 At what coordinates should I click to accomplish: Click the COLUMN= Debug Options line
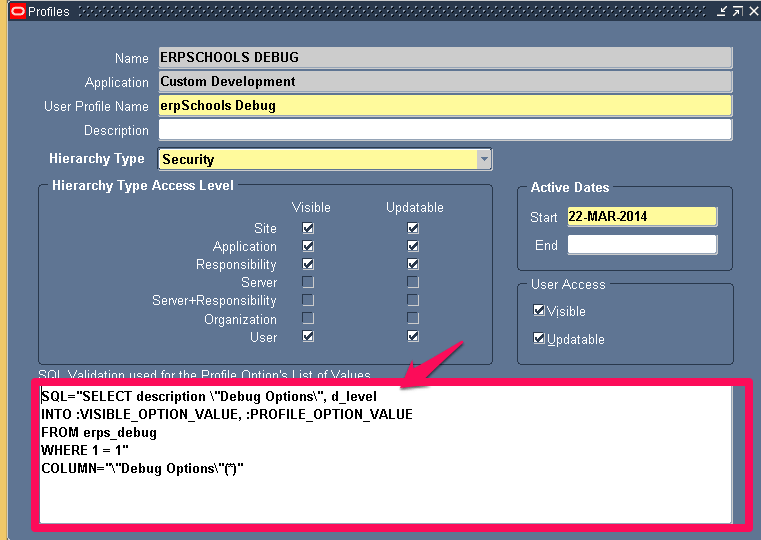(142, 468)
